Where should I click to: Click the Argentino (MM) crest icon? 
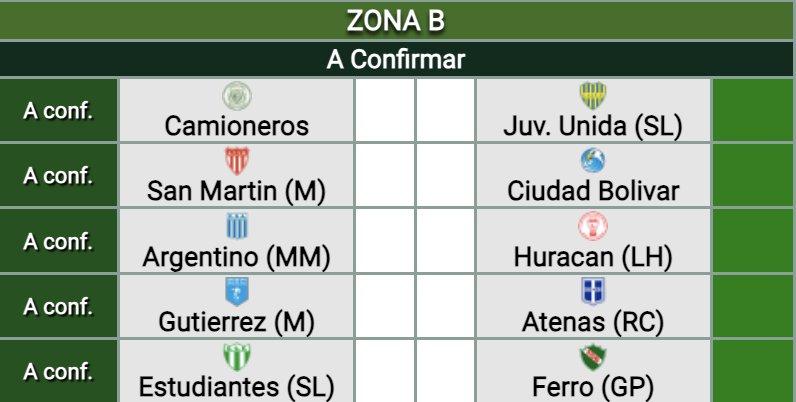237,226
